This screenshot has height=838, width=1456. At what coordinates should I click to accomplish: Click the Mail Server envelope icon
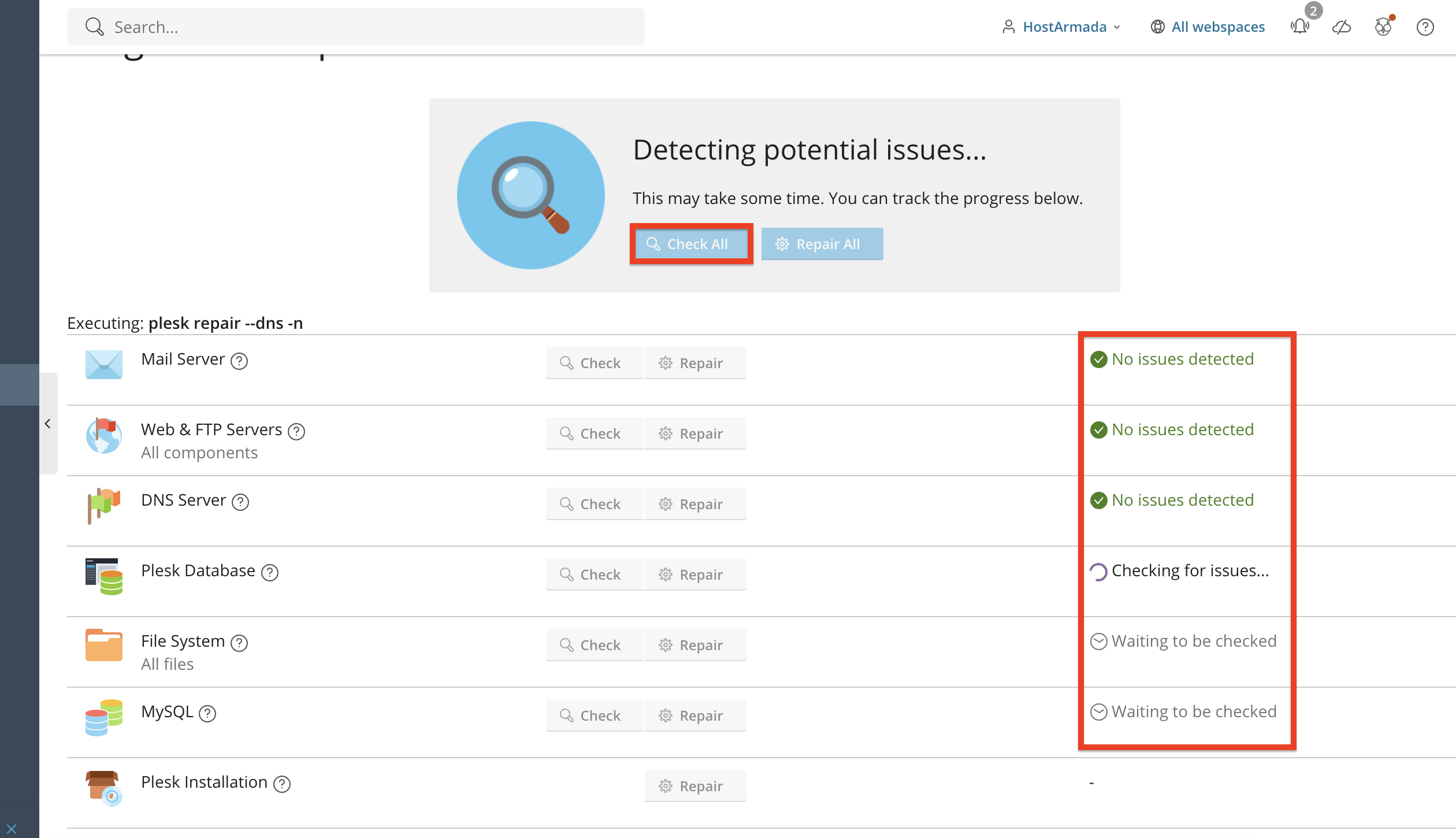point(104,364)
